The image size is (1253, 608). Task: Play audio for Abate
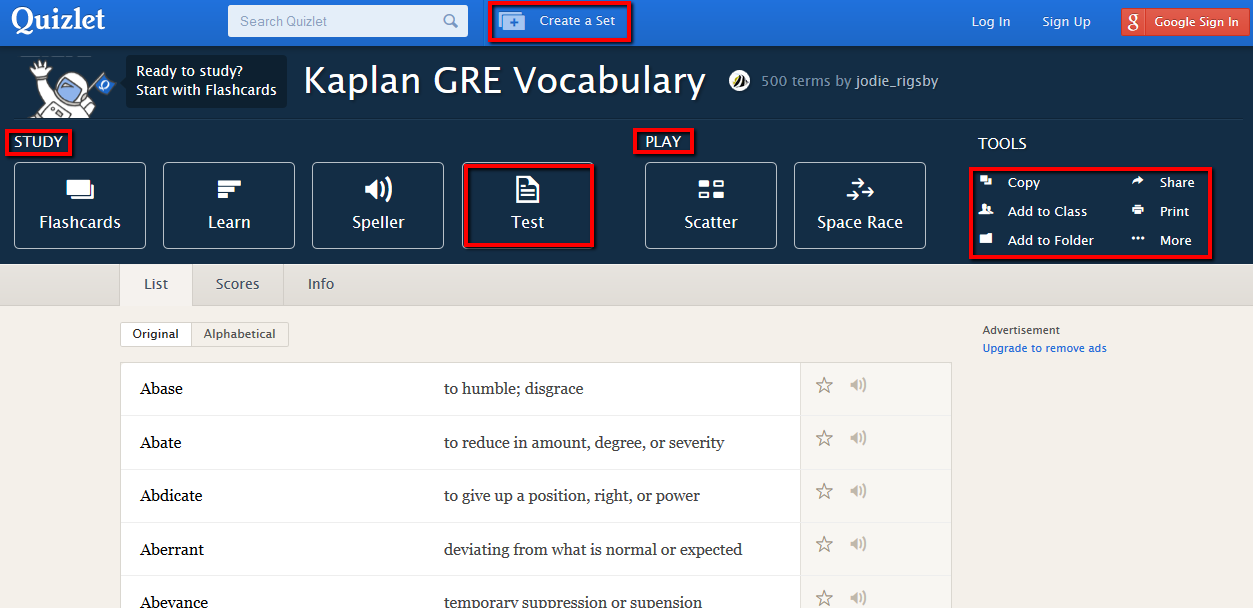click(x=858, y=438)
